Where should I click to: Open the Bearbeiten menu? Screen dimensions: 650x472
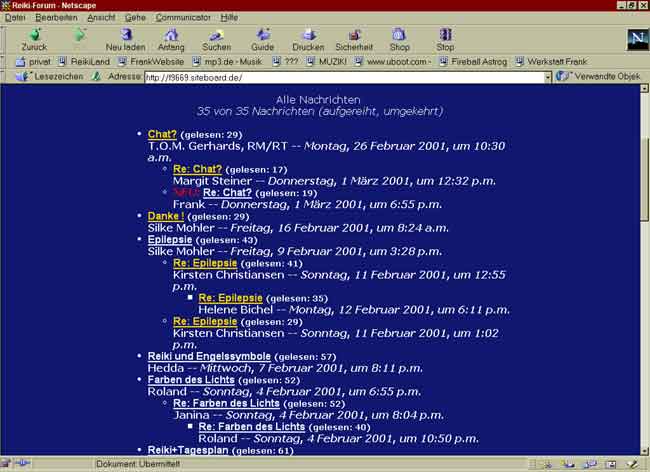(56, 17)
